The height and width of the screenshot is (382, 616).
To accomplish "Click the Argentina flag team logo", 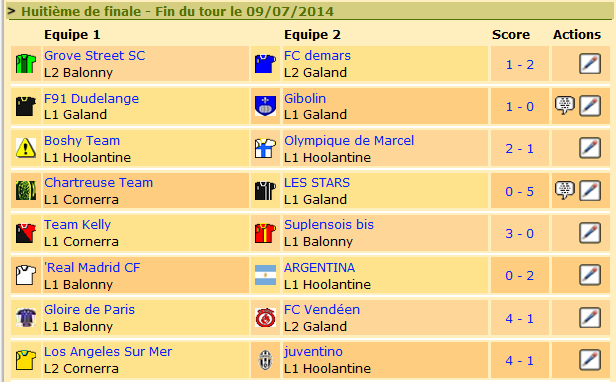I will click(265, 275).
